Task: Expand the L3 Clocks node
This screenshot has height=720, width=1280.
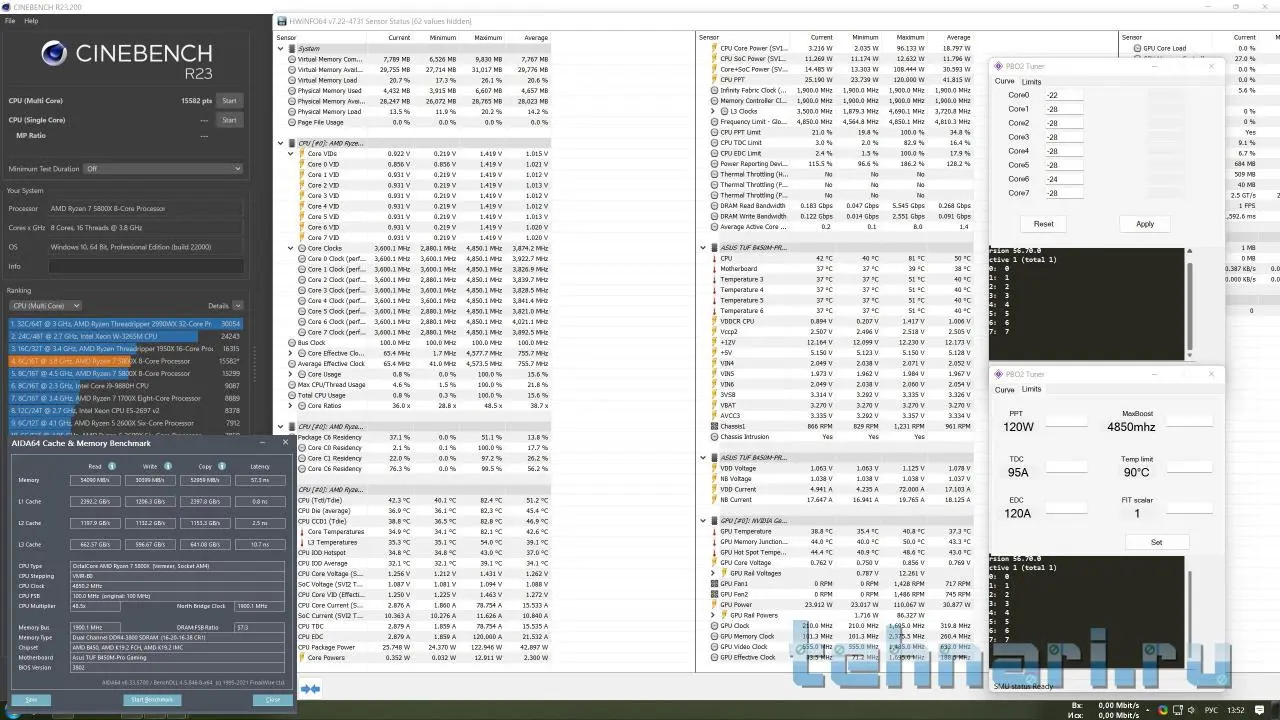Action: (x=713, y=111)
